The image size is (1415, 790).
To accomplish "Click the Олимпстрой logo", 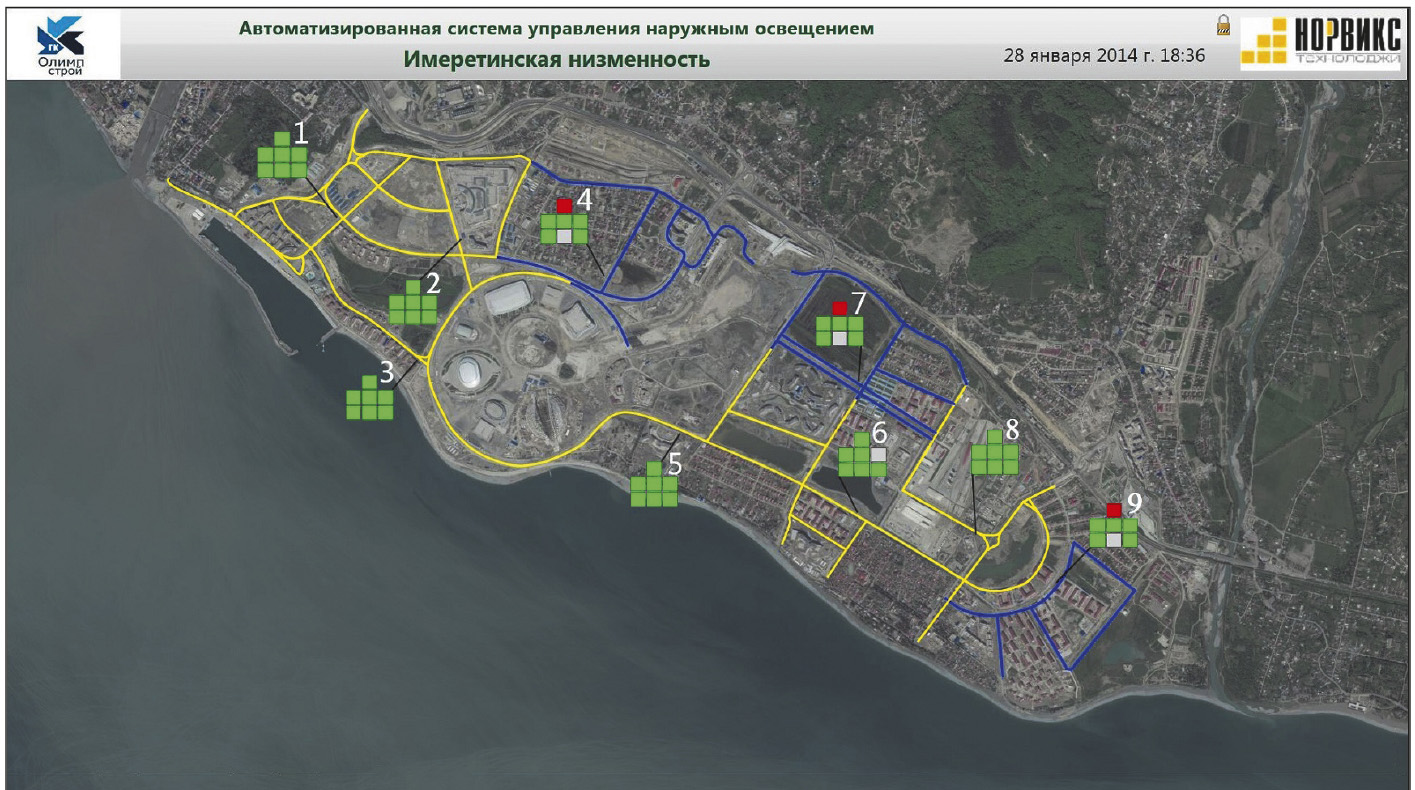I will point(61,47).
